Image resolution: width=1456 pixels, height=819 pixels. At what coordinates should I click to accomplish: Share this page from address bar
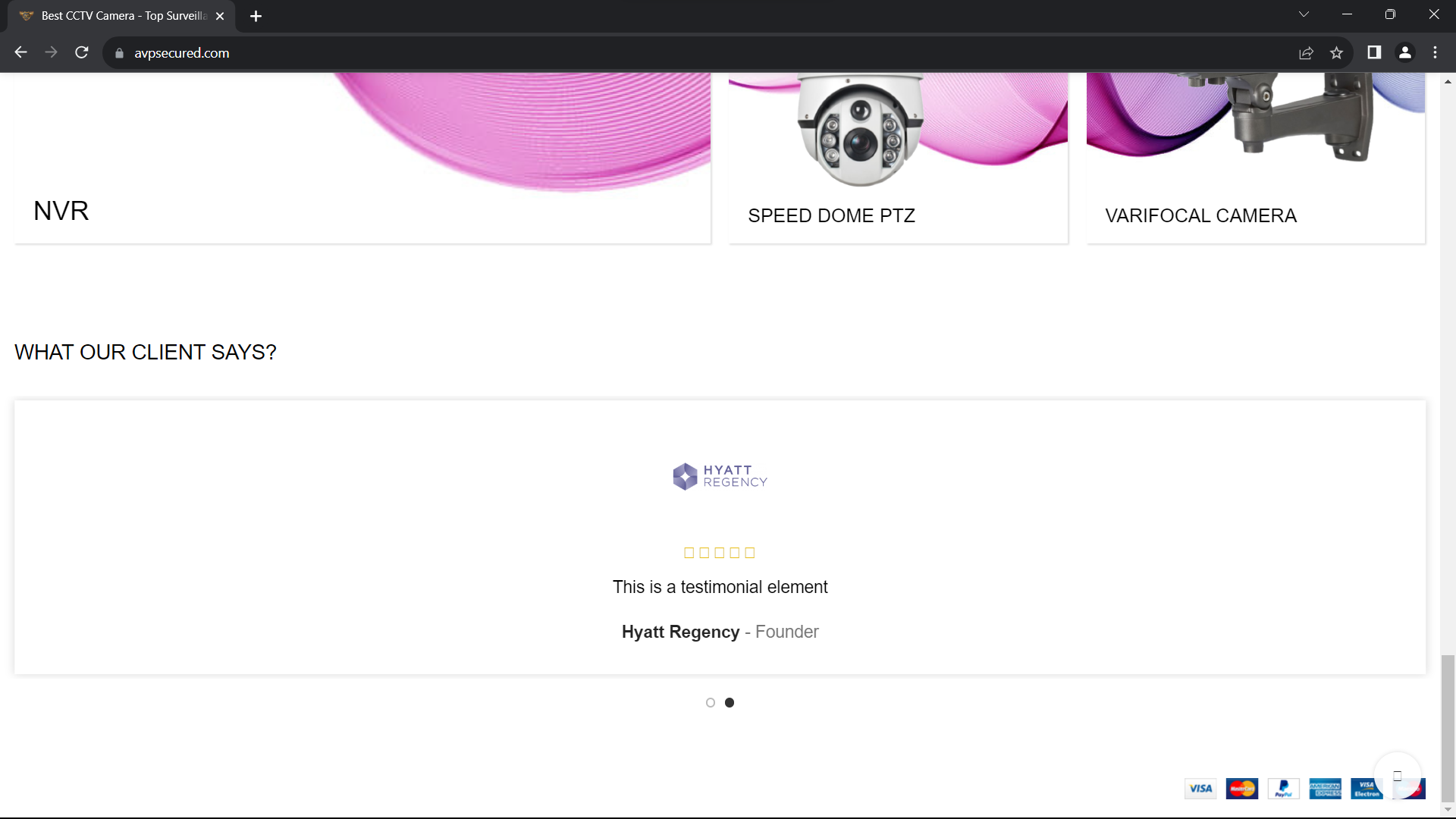pyautogui.click(x=1306, y=53)
